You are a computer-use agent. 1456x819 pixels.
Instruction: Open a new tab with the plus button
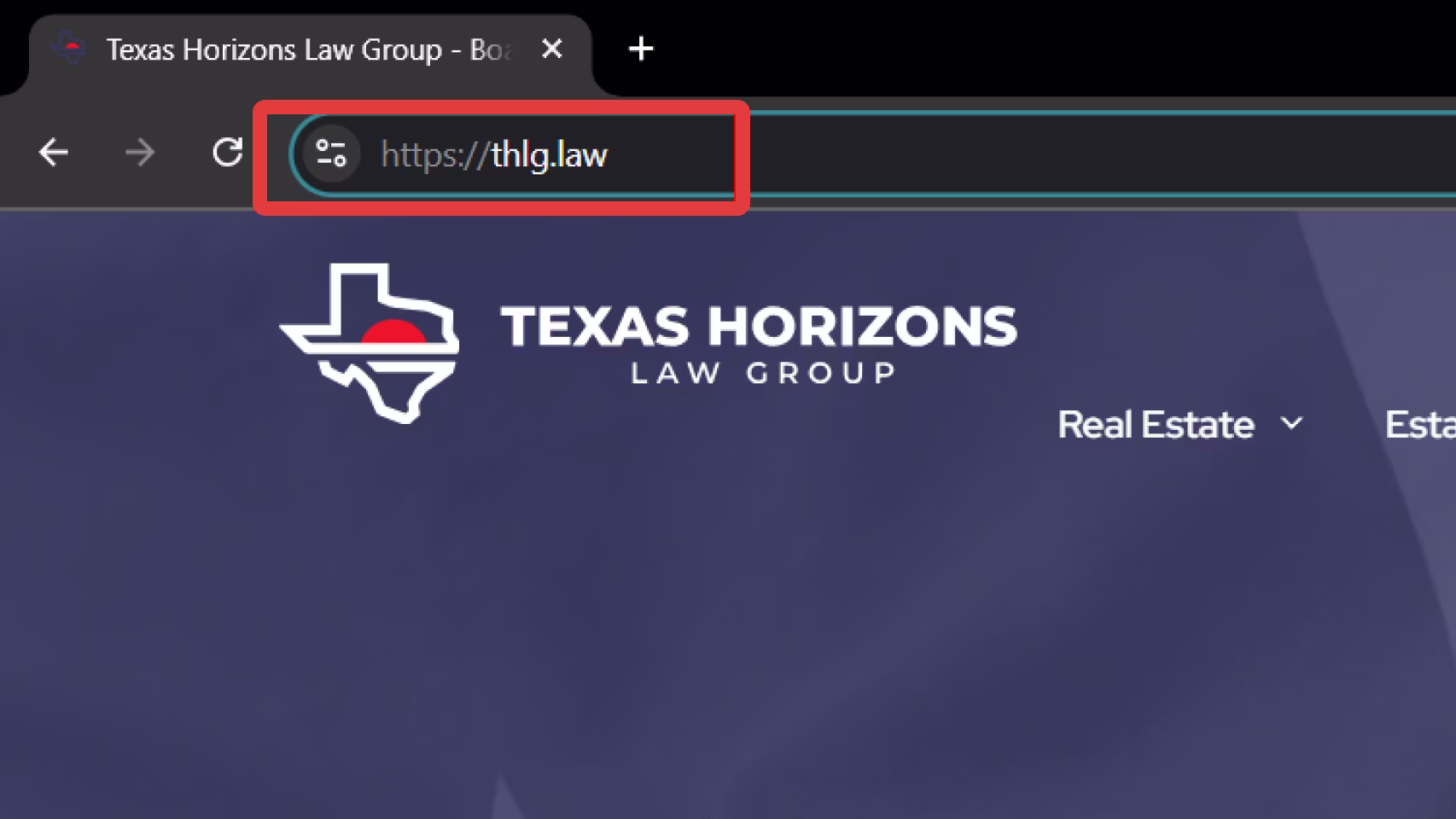(641, 49)
